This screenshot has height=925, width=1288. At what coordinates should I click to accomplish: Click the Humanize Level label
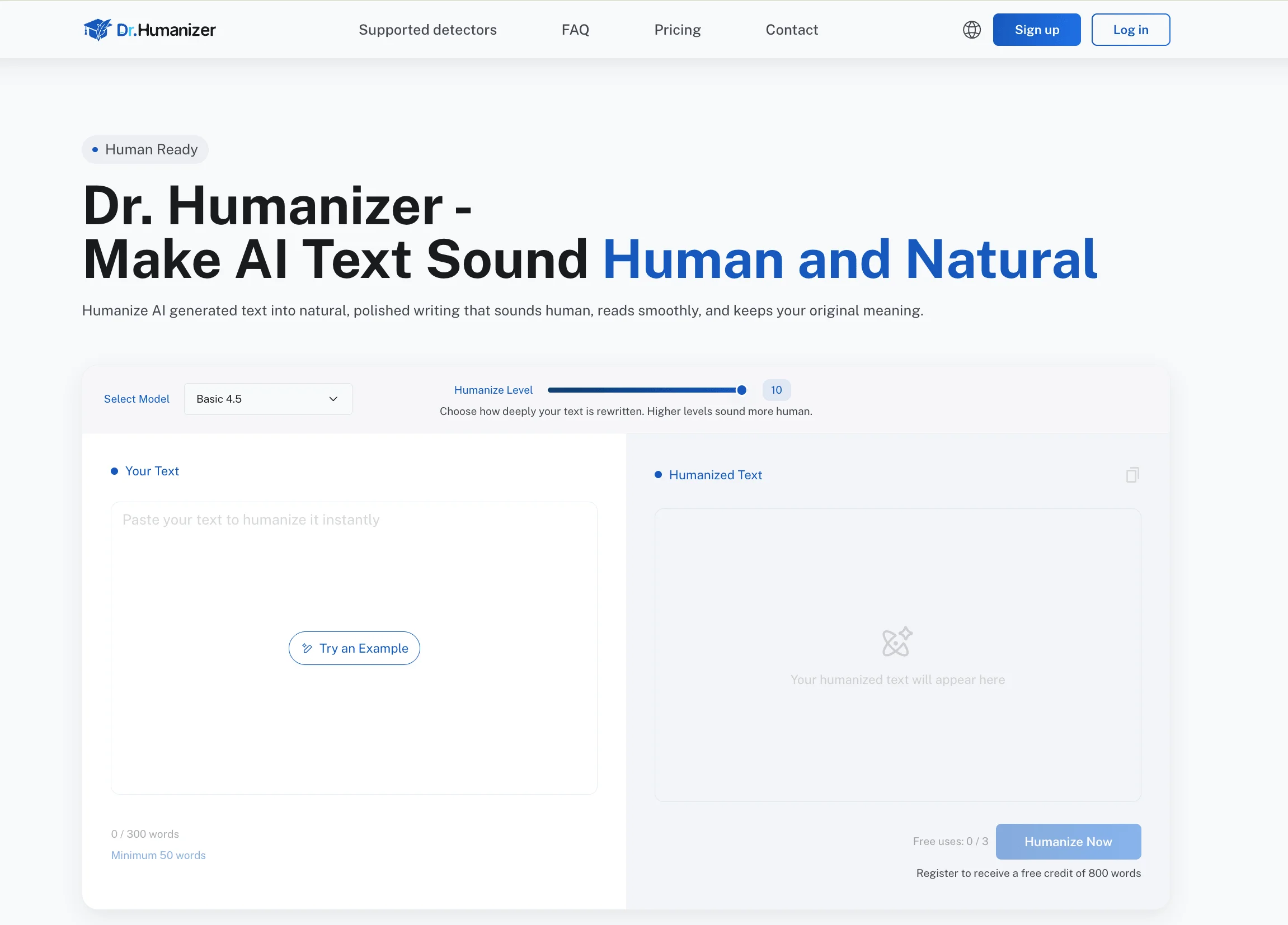click(x=493, y=390)
